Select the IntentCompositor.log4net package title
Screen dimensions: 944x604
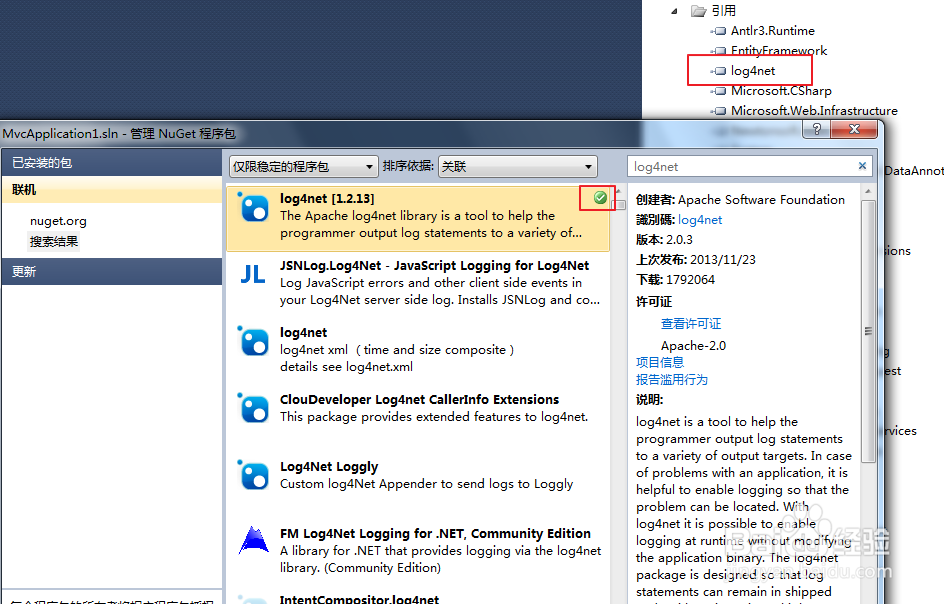(359, 599)
